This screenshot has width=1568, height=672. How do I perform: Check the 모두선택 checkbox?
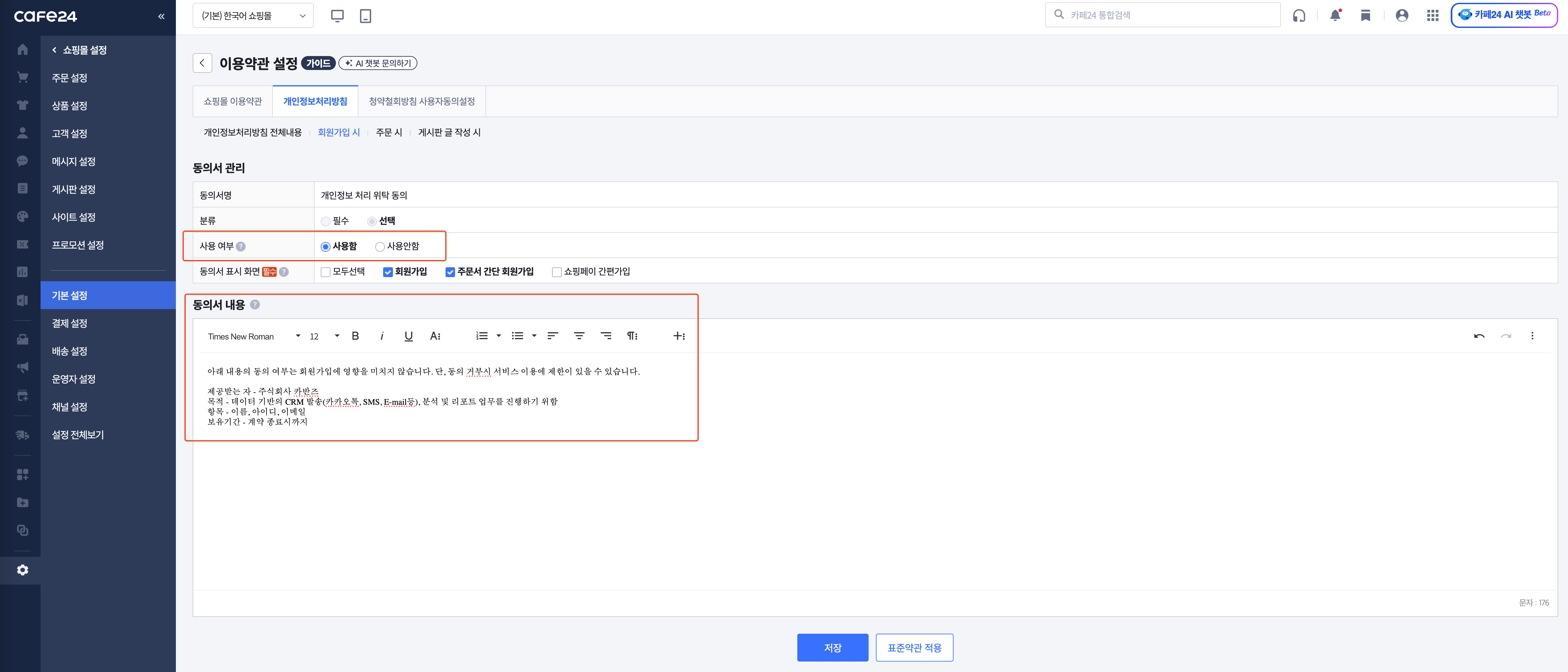click(326, 272)
